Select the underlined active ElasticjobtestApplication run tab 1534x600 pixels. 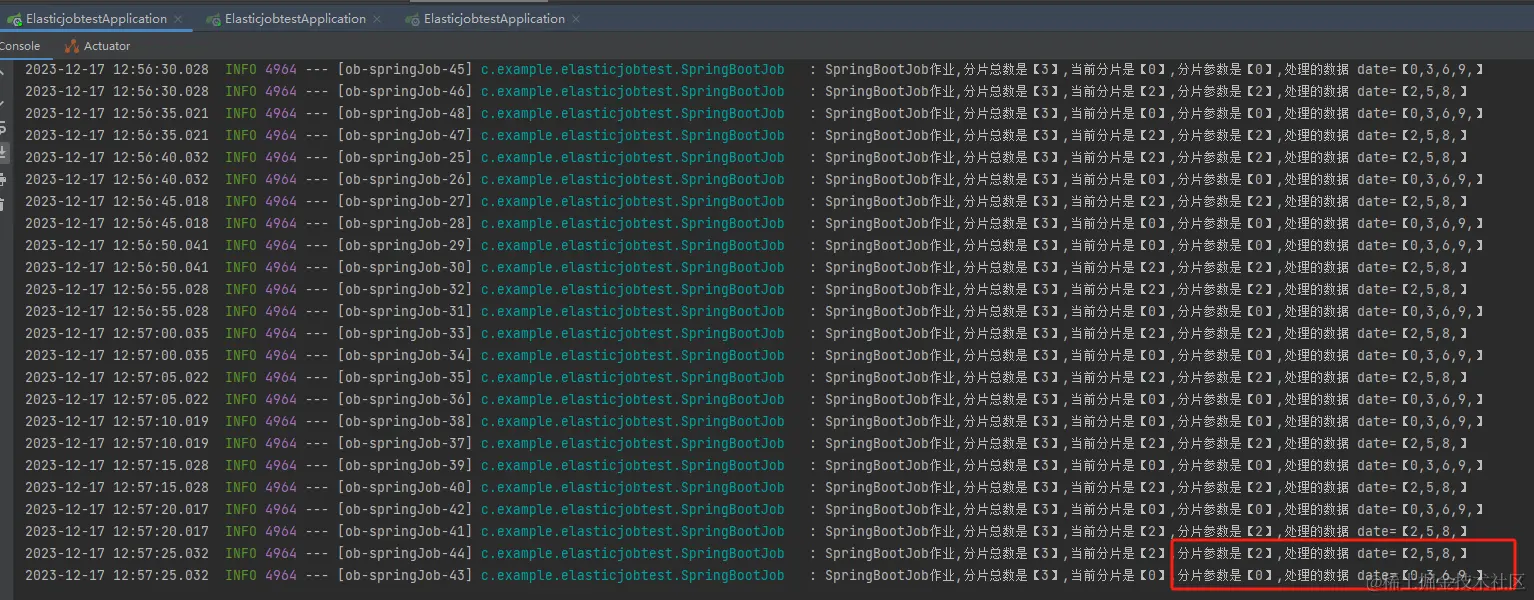(x=96, y=19)
